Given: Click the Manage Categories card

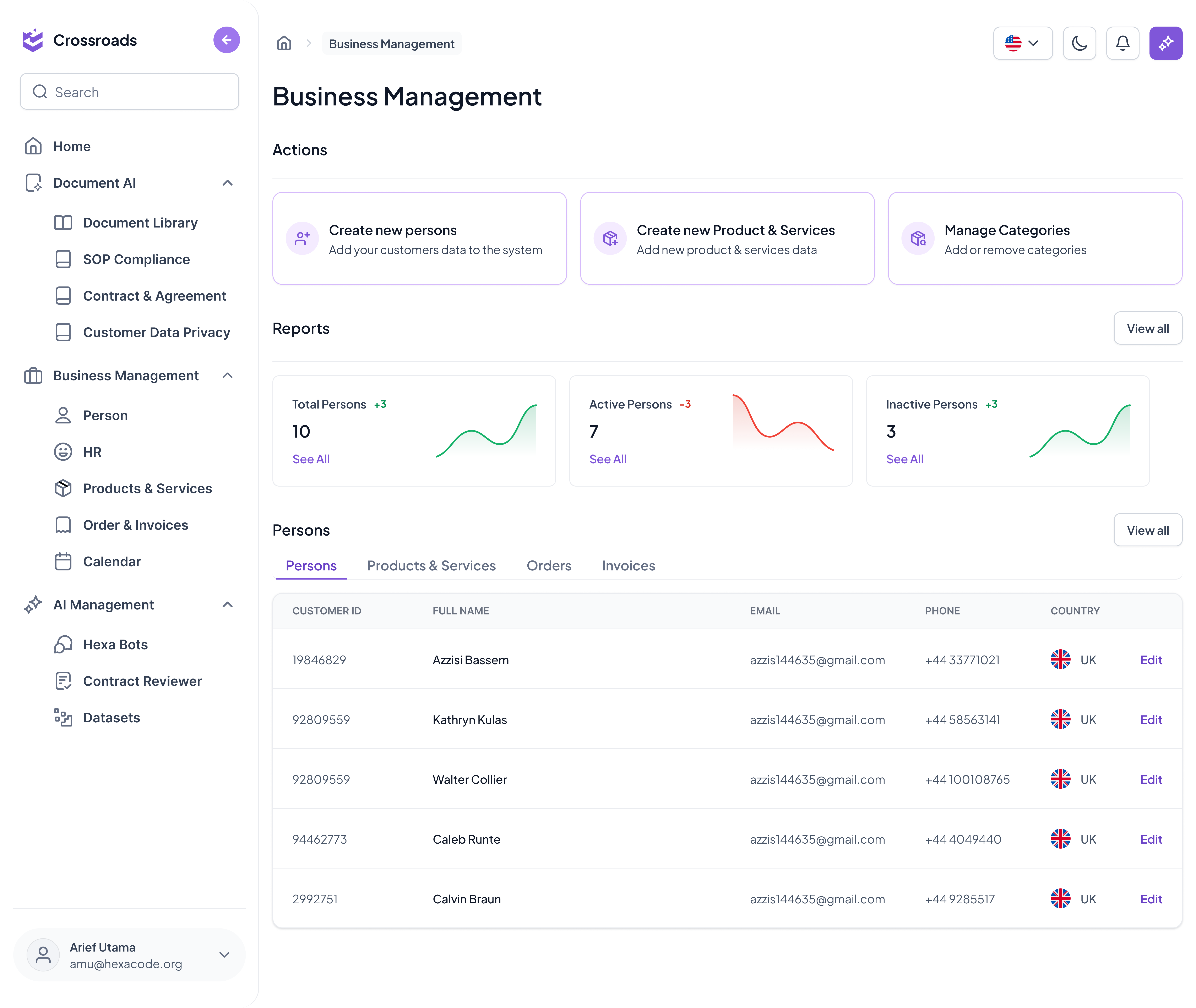Looking at the screenshot, I should coord(1035,238).
